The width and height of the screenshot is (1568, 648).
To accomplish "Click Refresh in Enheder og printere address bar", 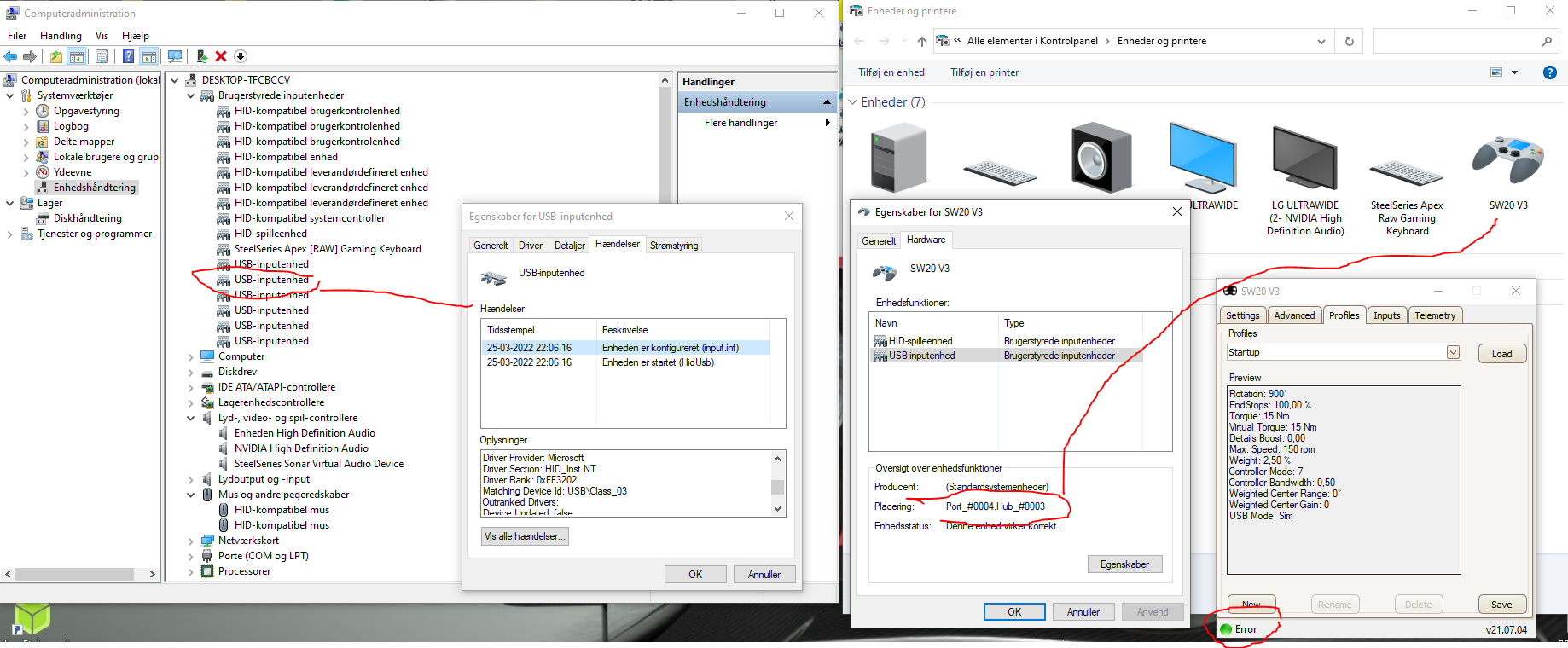I will 1350,41.
